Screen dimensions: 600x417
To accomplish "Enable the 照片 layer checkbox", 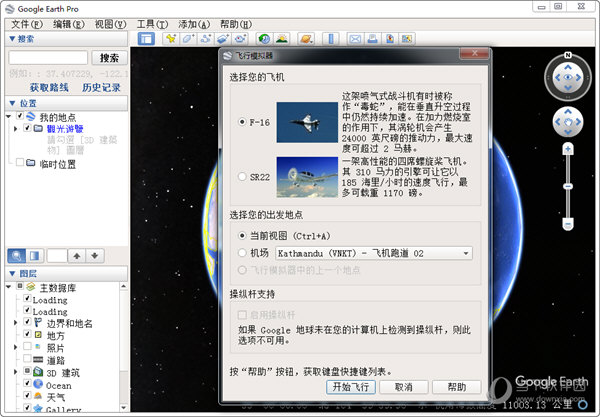I will (27, 346).
